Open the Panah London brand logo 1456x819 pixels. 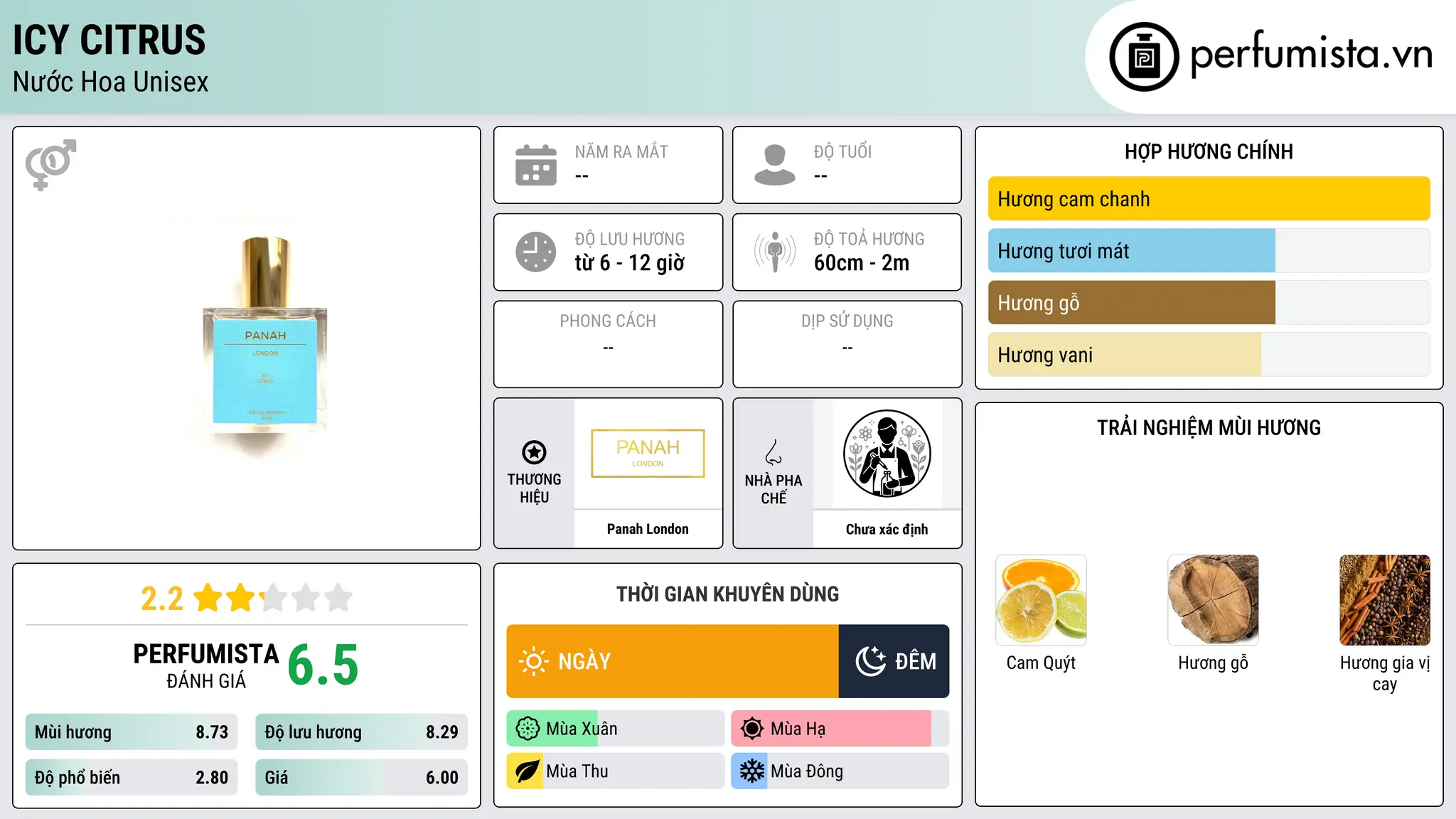[x=648, y=454]
